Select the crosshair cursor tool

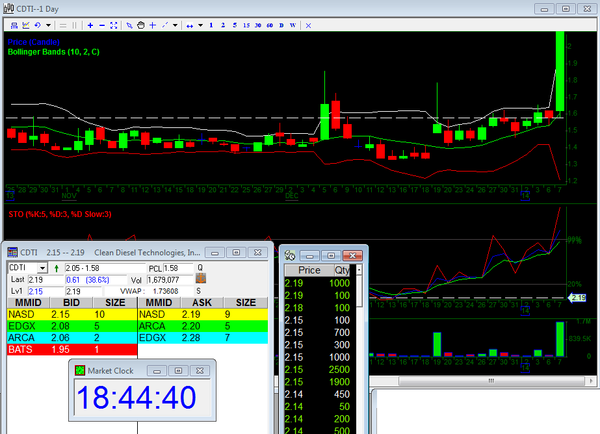153,25
